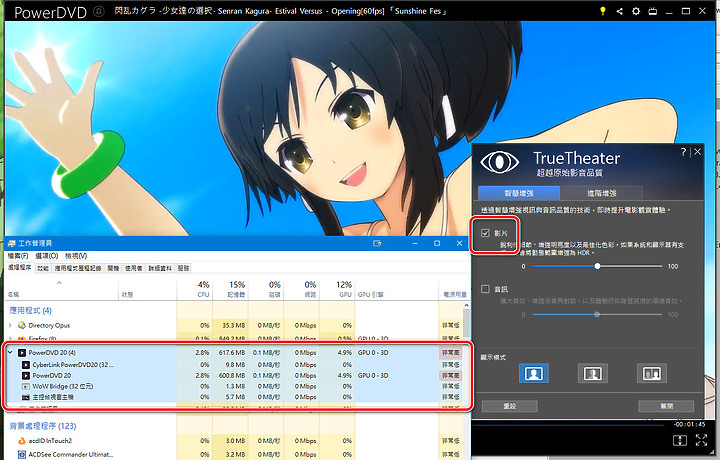Expand the Directory Opus process row
720x460 pixels.
[x=10, y=325]
